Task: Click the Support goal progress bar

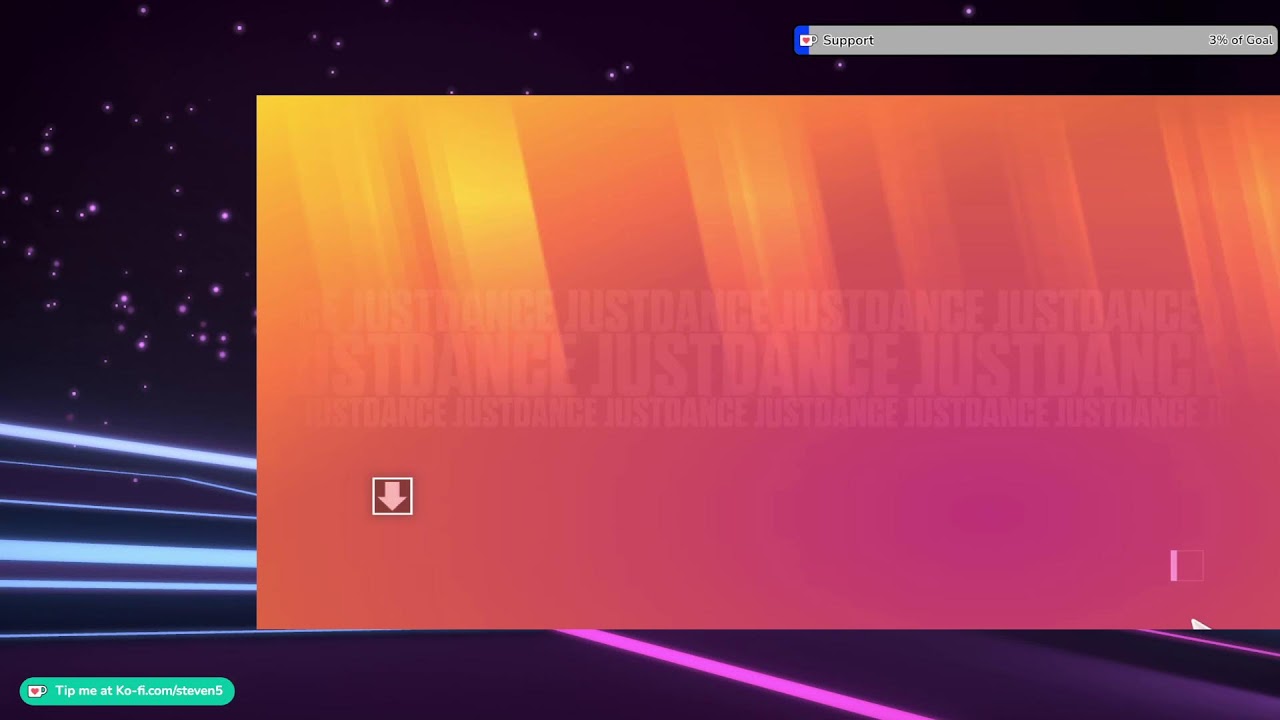Action: [x=1036, y=40]
